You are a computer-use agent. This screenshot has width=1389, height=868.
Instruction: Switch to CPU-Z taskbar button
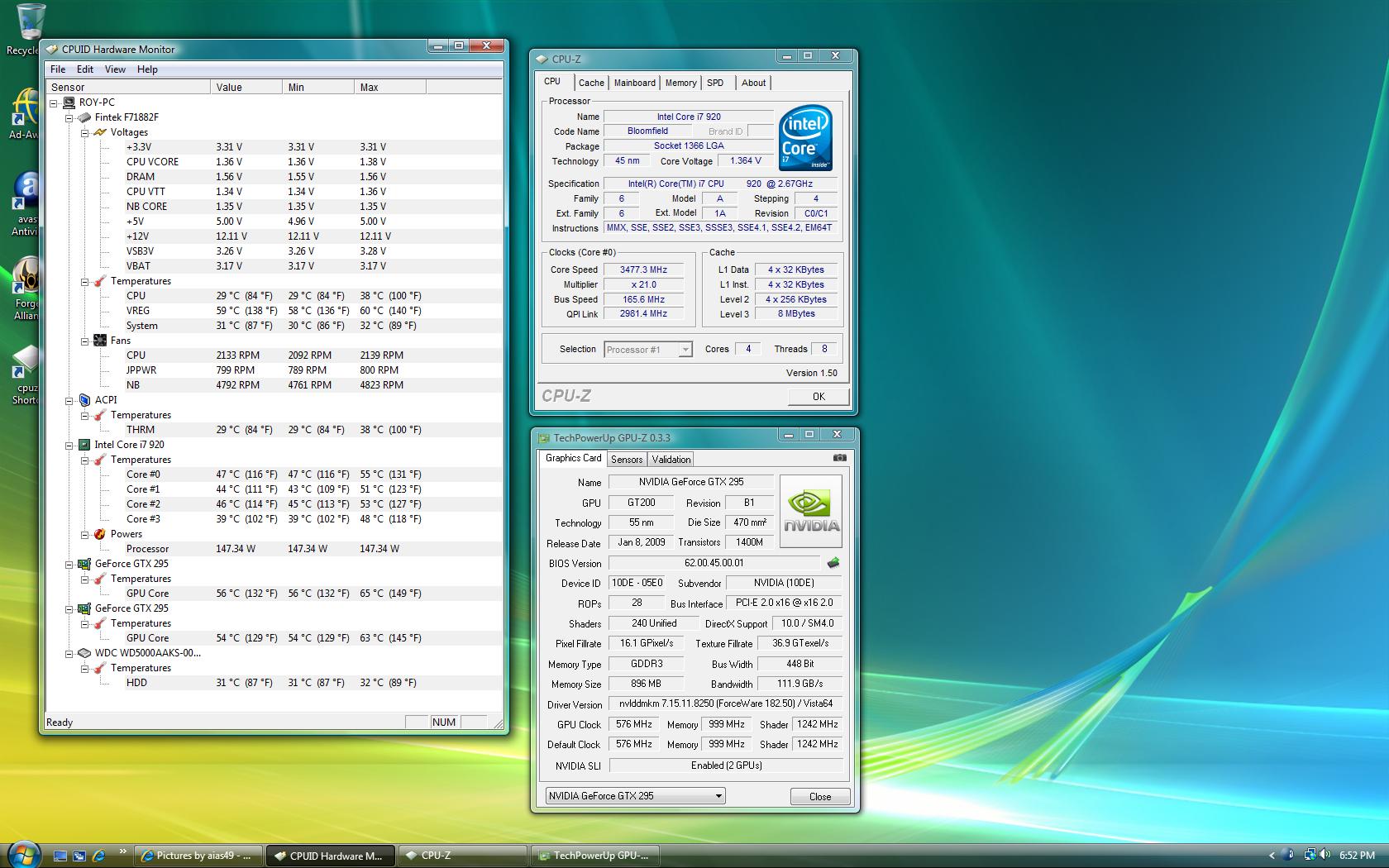pyautogui.click(x=463, y=856)
